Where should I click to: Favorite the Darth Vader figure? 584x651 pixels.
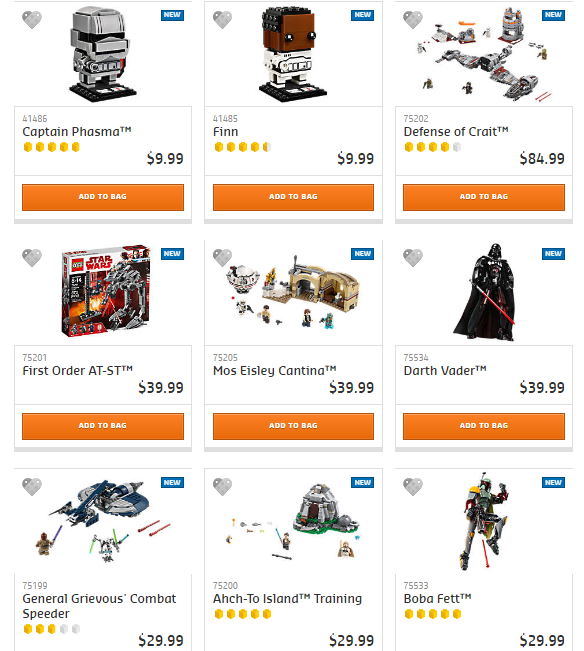coord(413,258)
